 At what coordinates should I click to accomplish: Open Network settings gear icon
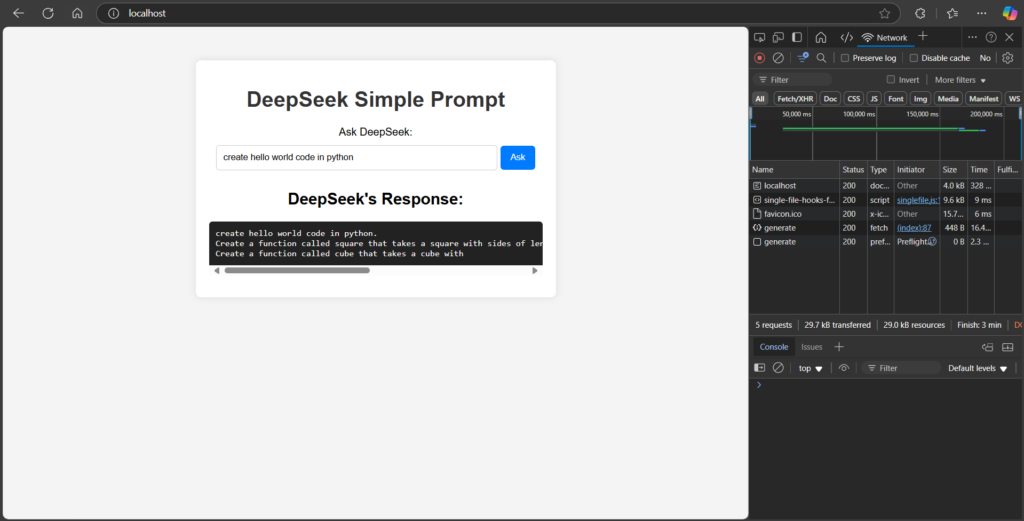point(1008,58)
